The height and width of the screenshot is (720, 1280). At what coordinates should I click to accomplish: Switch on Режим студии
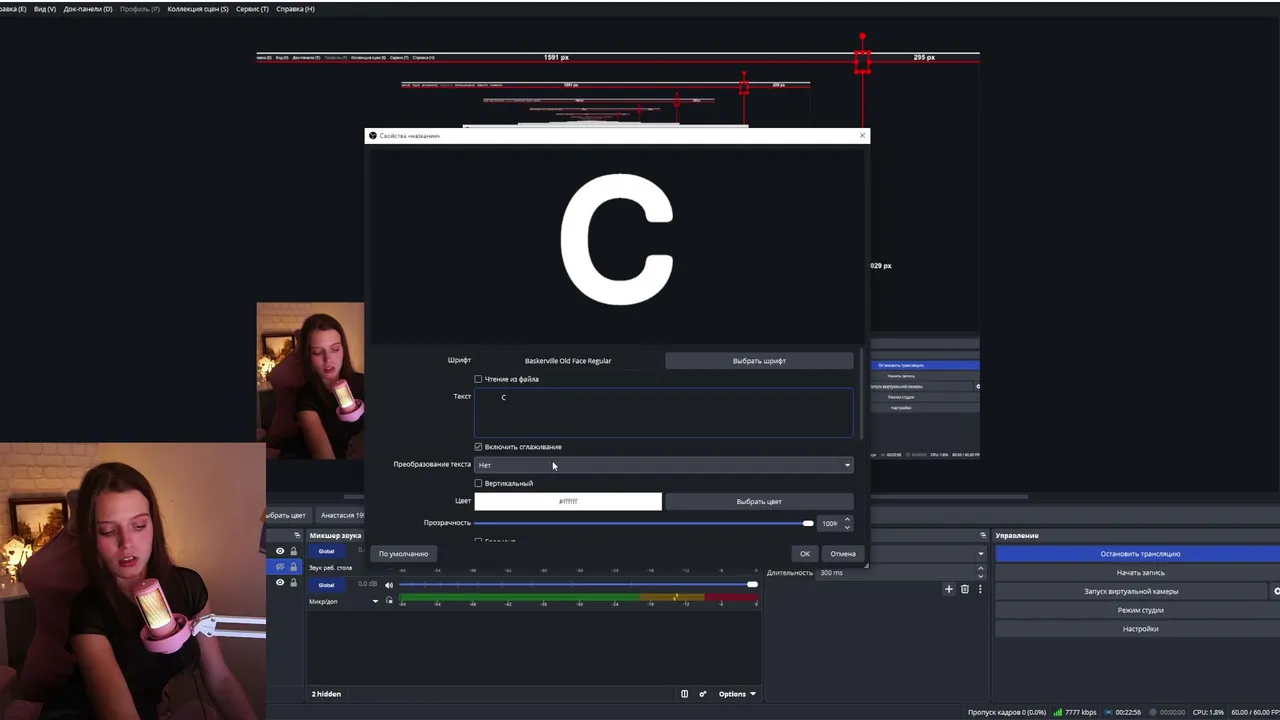tap(1140, 610)
